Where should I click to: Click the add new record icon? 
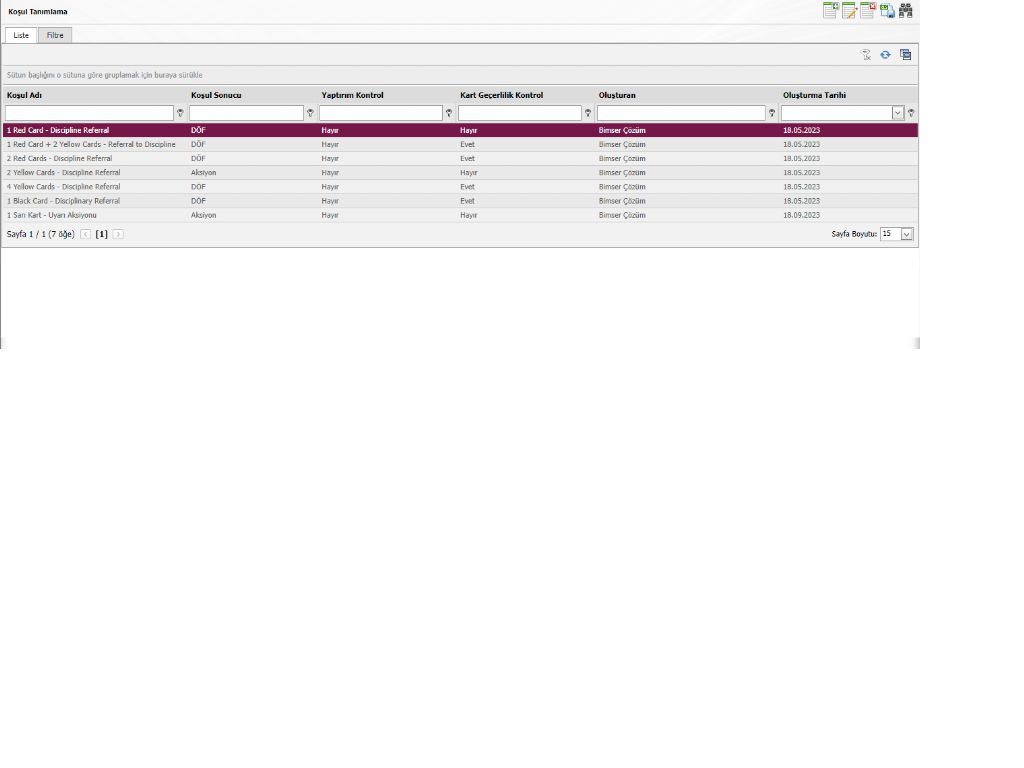point(831,10)
